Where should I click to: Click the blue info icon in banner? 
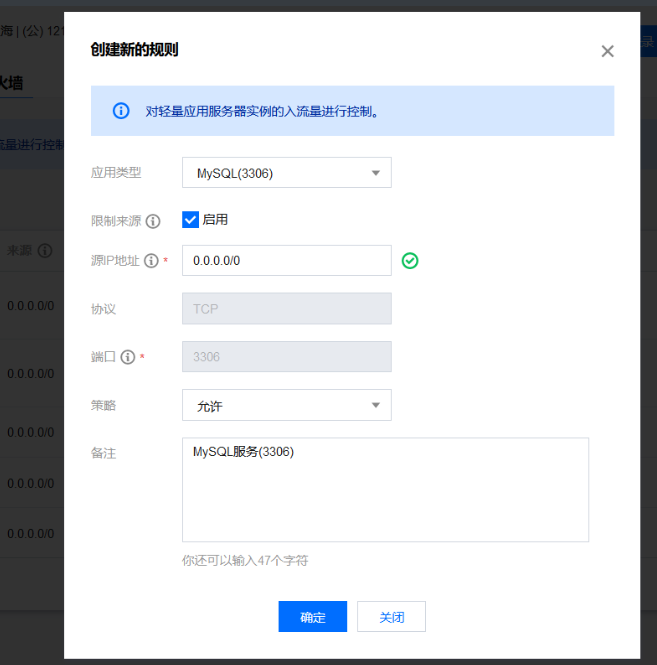click(121, 111)
